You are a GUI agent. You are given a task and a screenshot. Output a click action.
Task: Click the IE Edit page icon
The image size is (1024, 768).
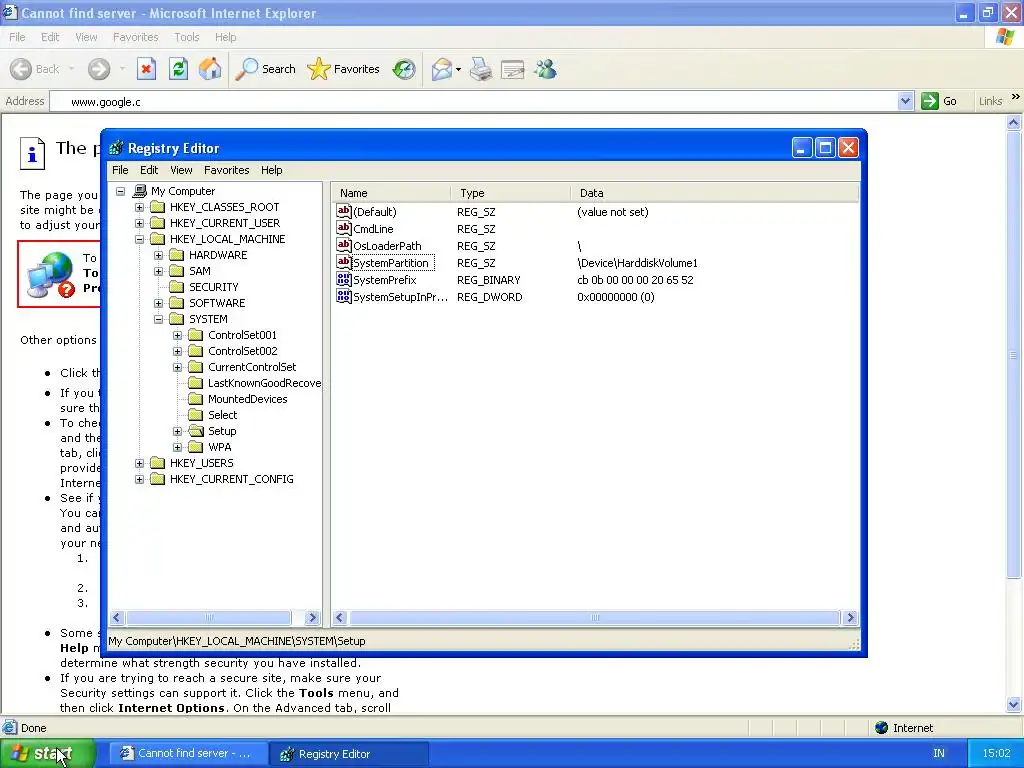[513, 69]
